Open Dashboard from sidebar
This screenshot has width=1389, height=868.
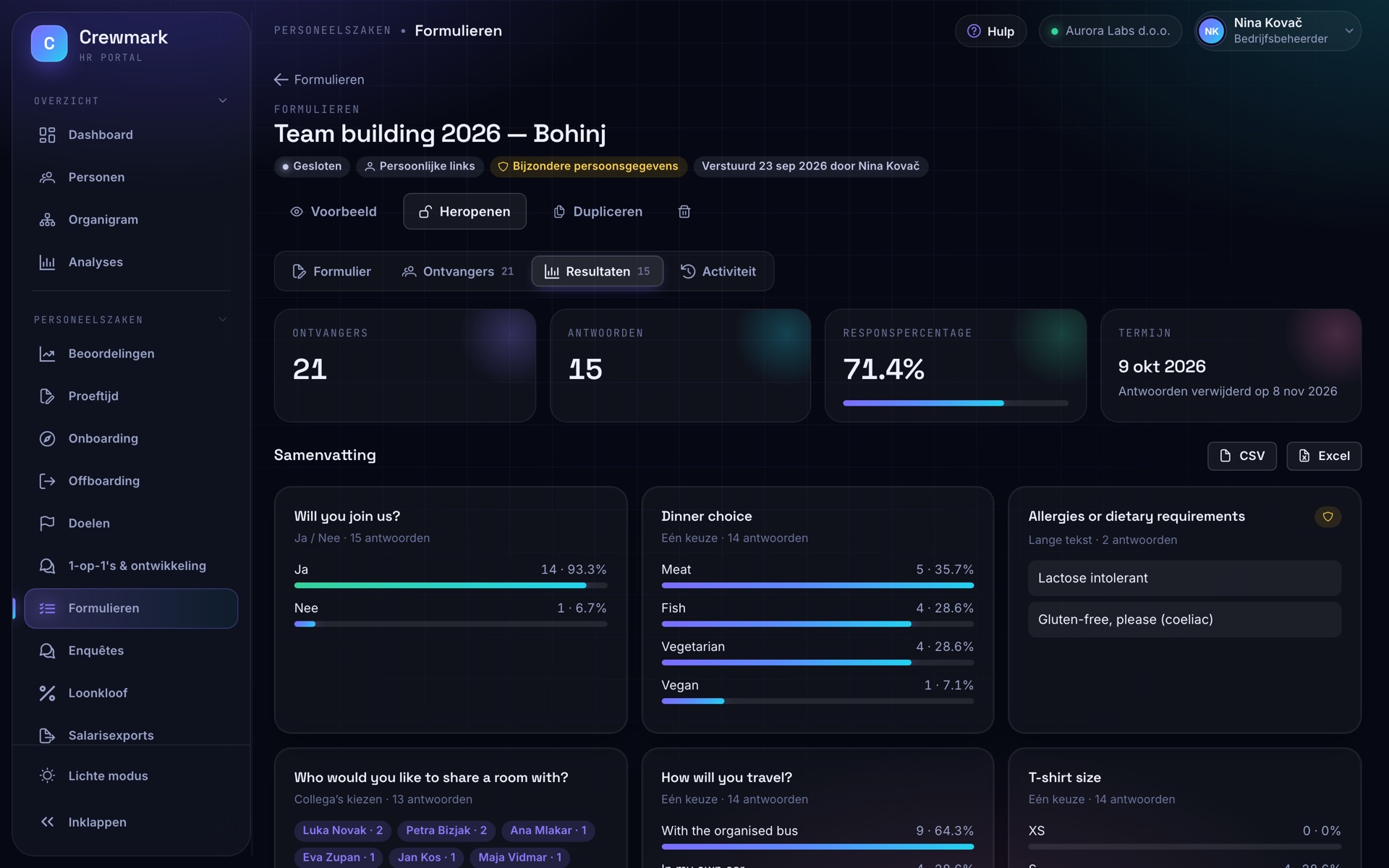[x=131, y=135]
